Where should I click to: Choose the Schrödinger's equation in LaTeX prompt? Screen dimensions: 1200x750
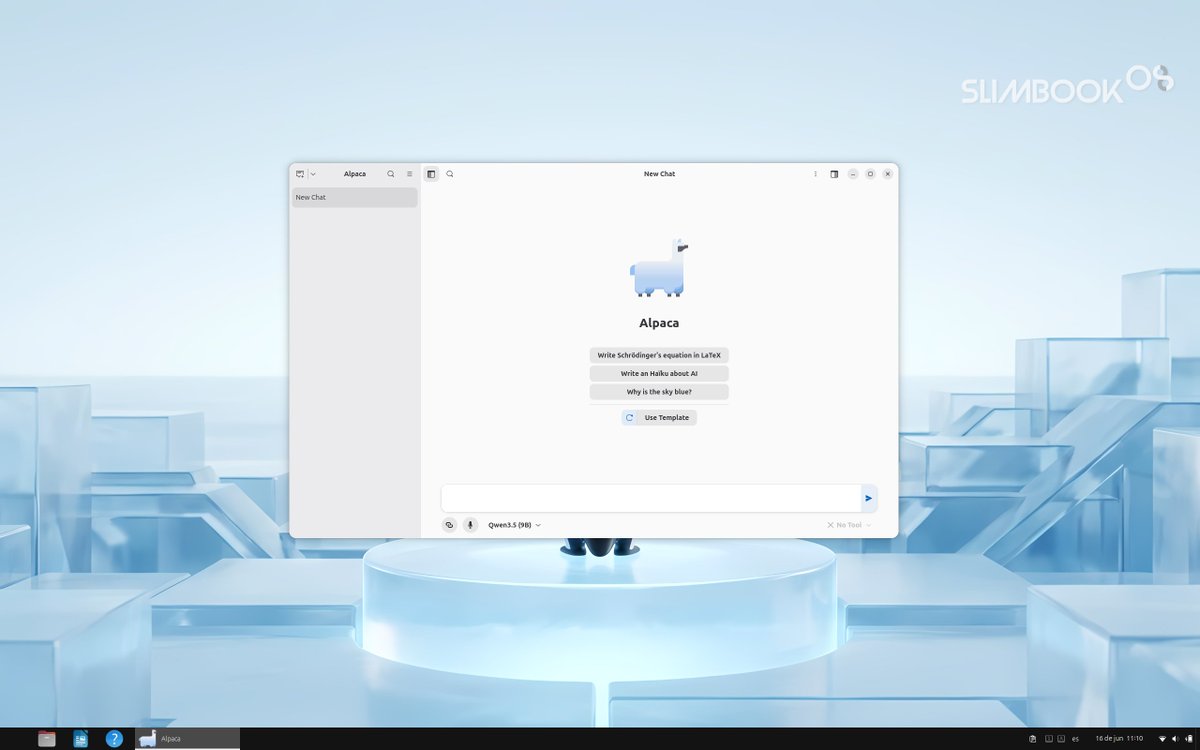pyautogui.click(x=659, y=355)
